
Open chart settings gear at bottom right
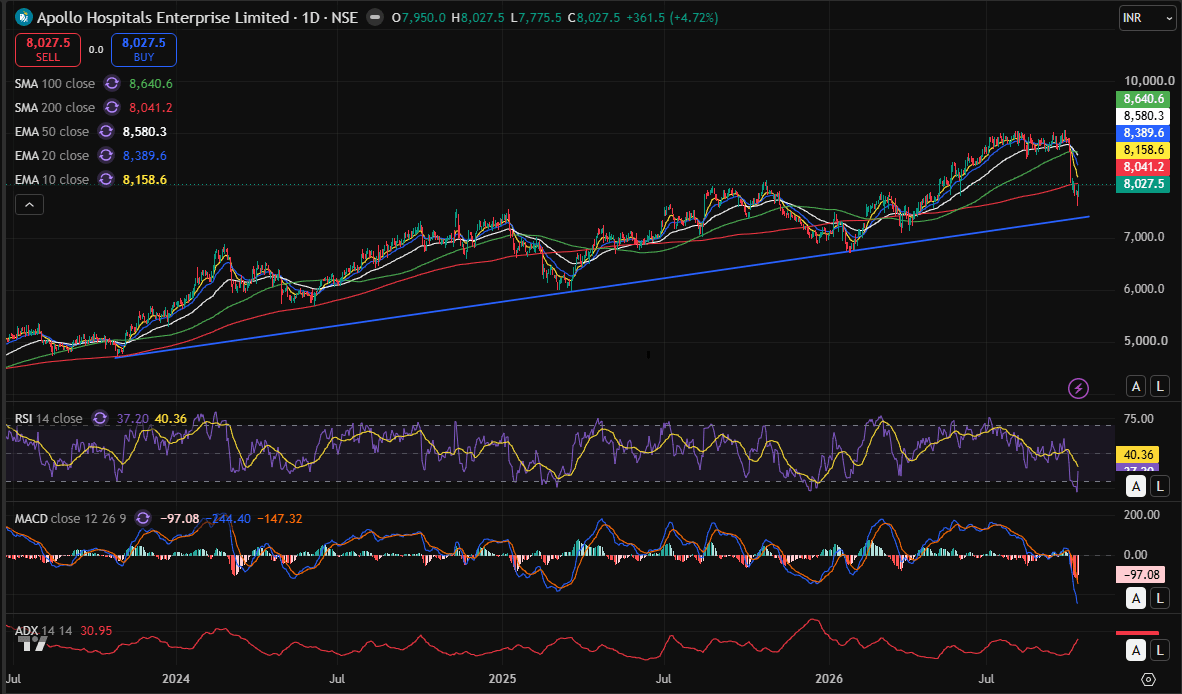(1148, 679)
